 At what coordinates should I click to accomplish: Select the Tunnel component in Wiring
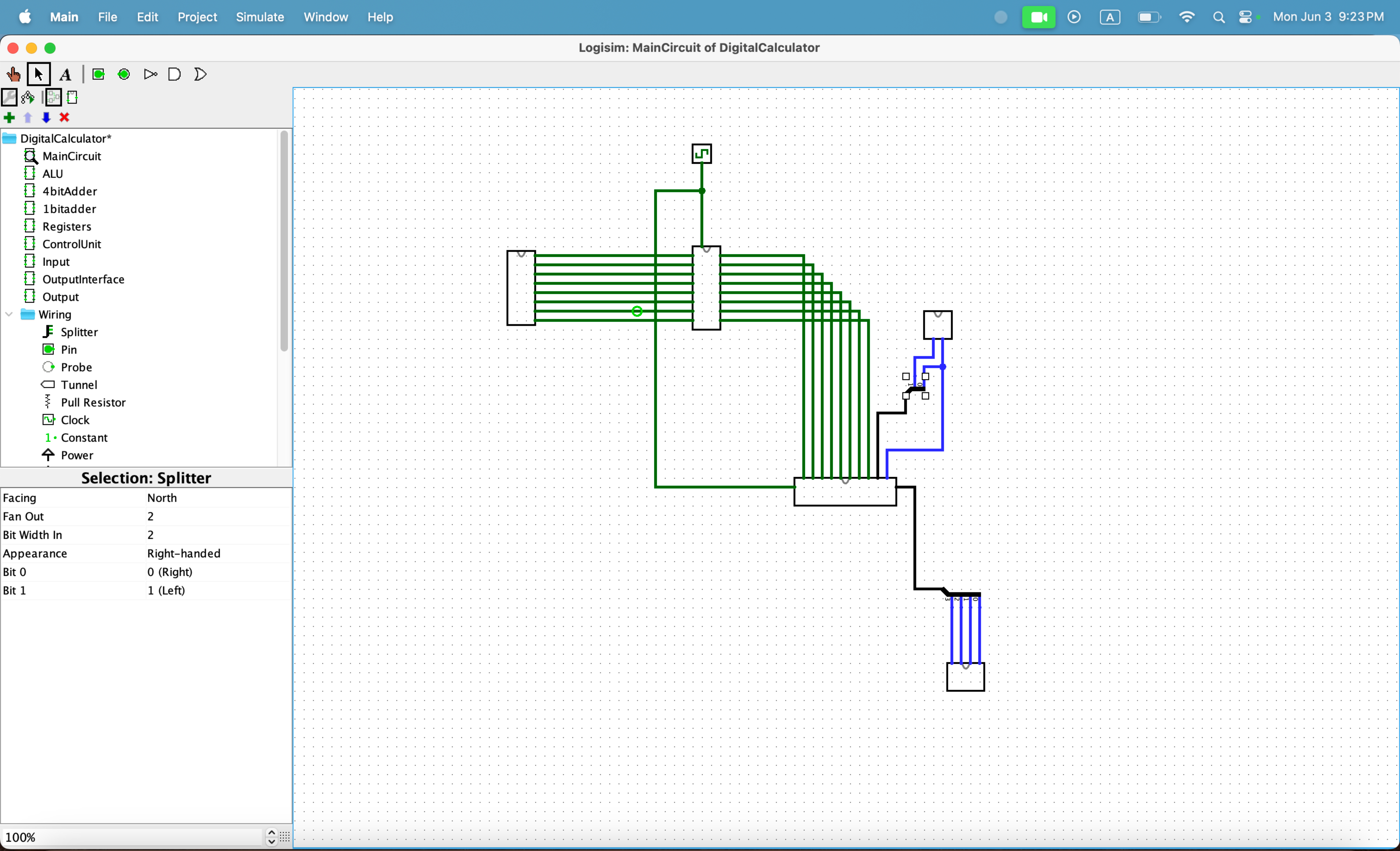[78, 385]
